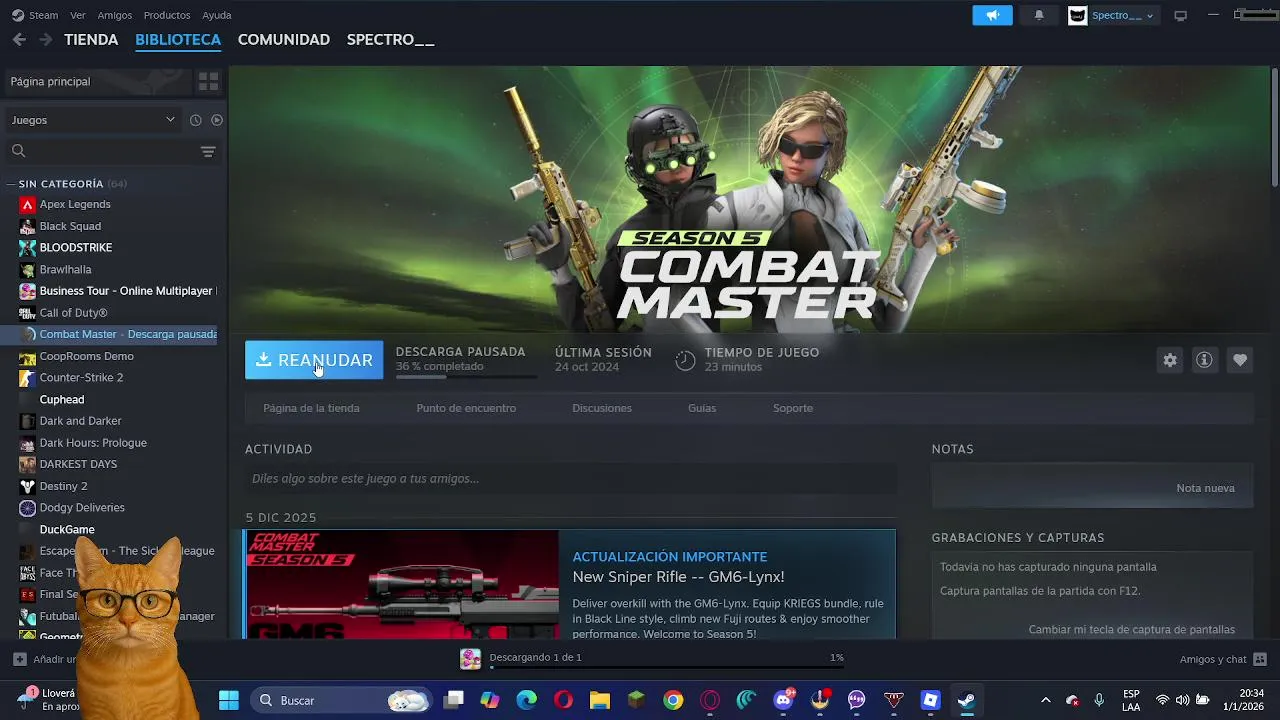Click the Counter-Strike 2 game icon
This screenshot has width=1280, height=720.
tap(27, 378)
